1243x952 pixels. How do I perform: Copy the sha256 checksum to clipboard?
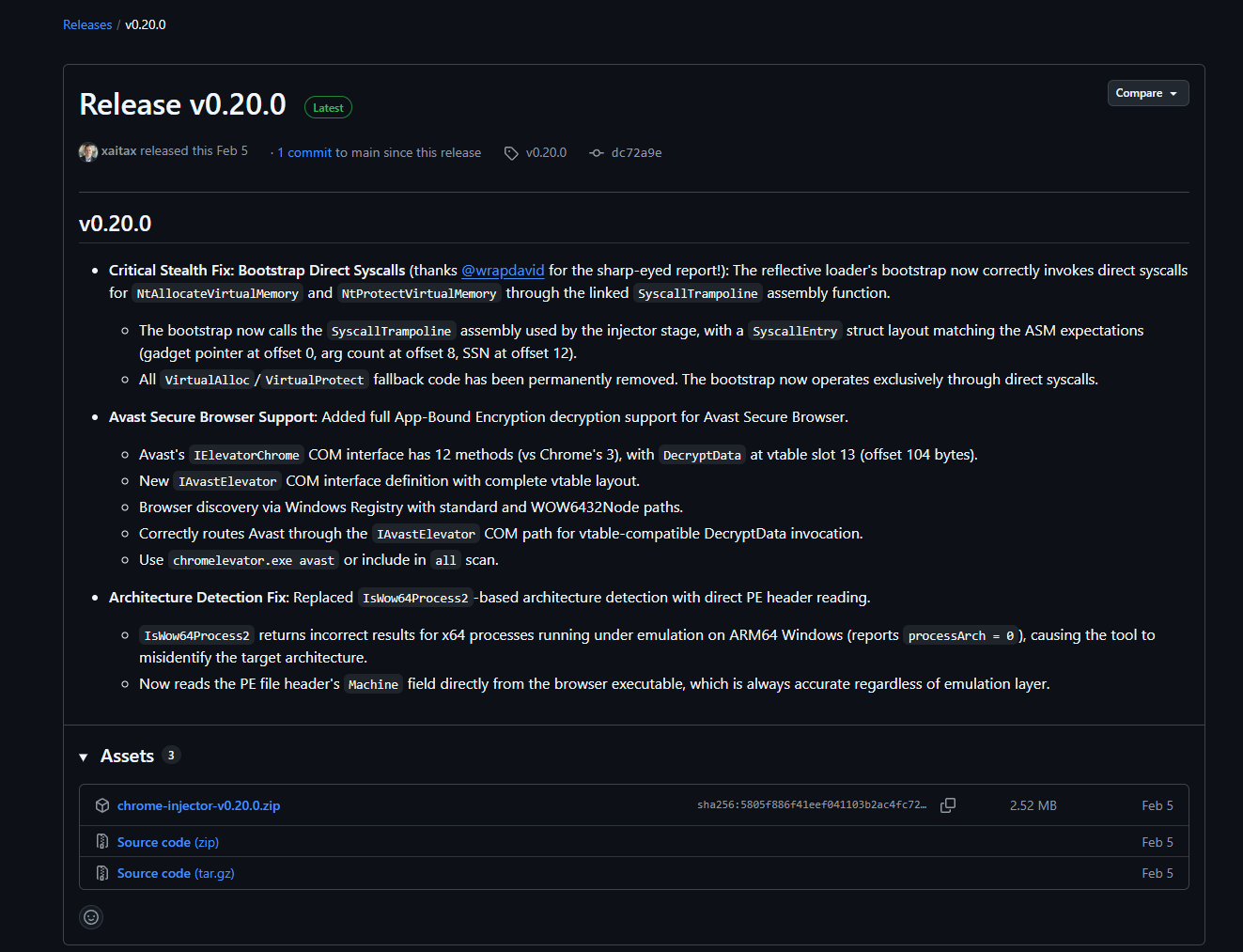tap(948, 805)
